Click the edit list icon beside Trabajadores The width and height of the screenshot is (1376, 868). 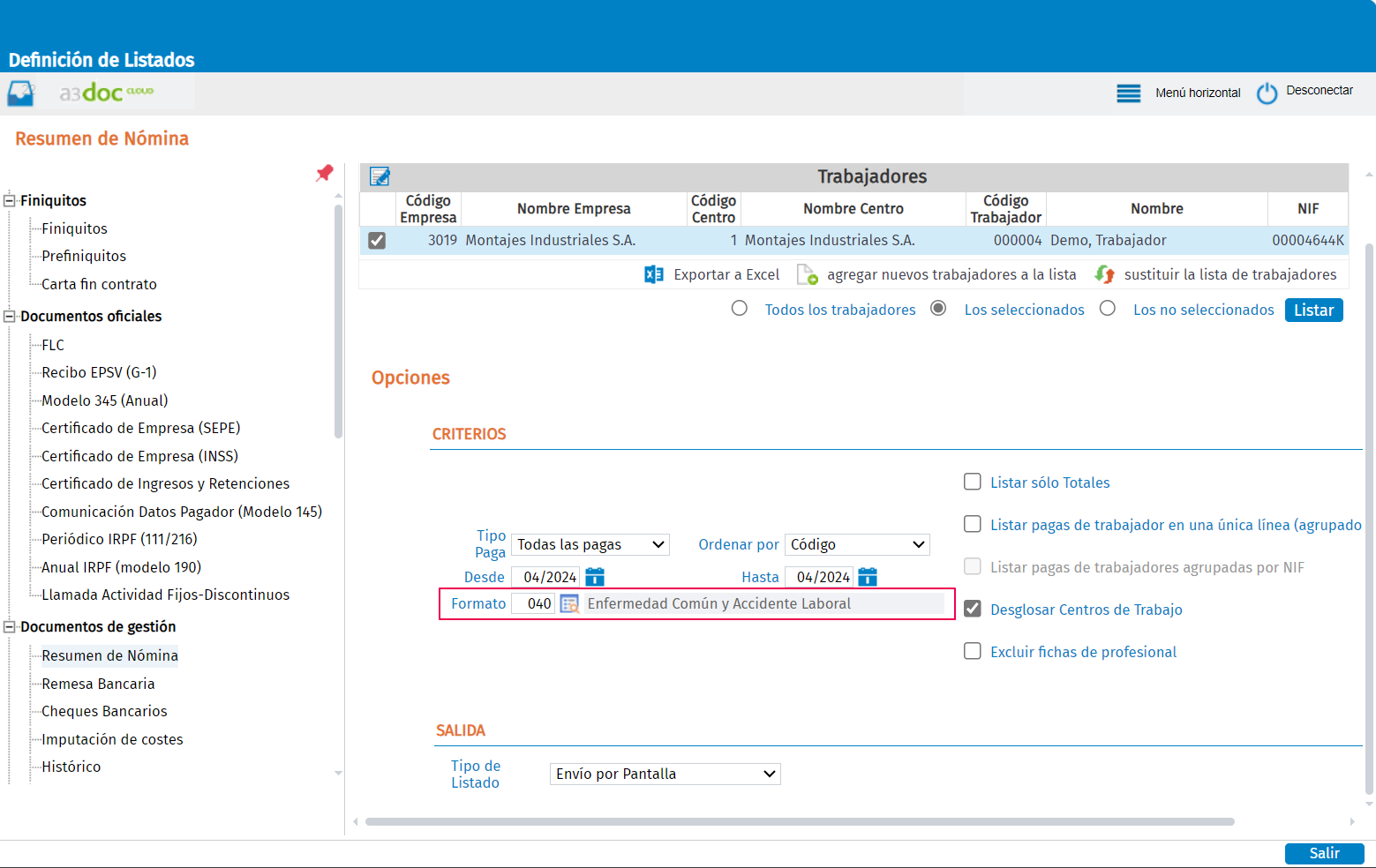click(380, 176)
